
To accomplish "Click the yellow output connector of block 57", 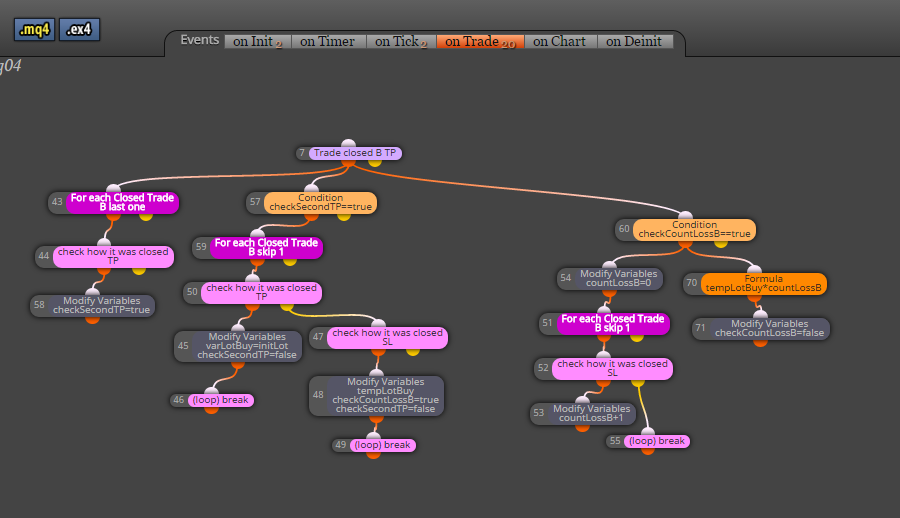I will tap(344, 216).
